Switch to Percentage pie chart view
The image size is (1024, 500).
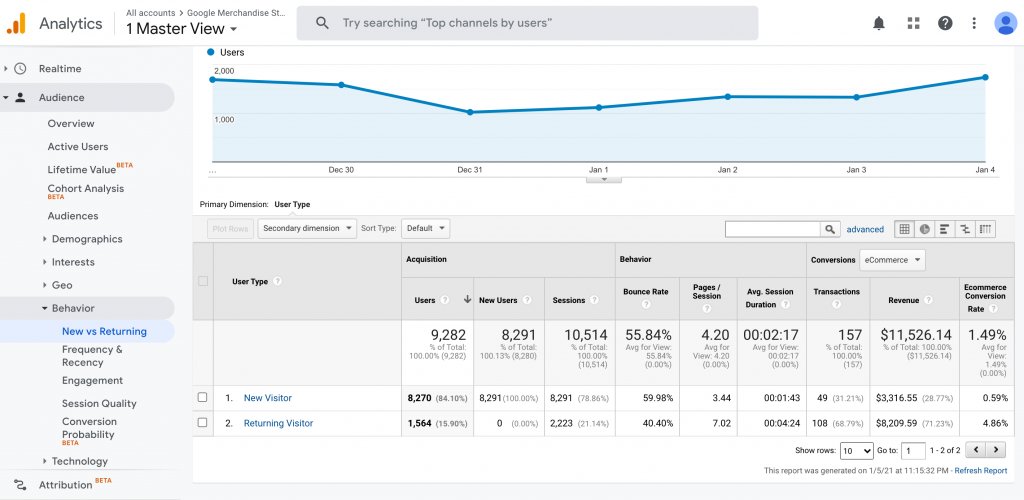click(925, 229)
